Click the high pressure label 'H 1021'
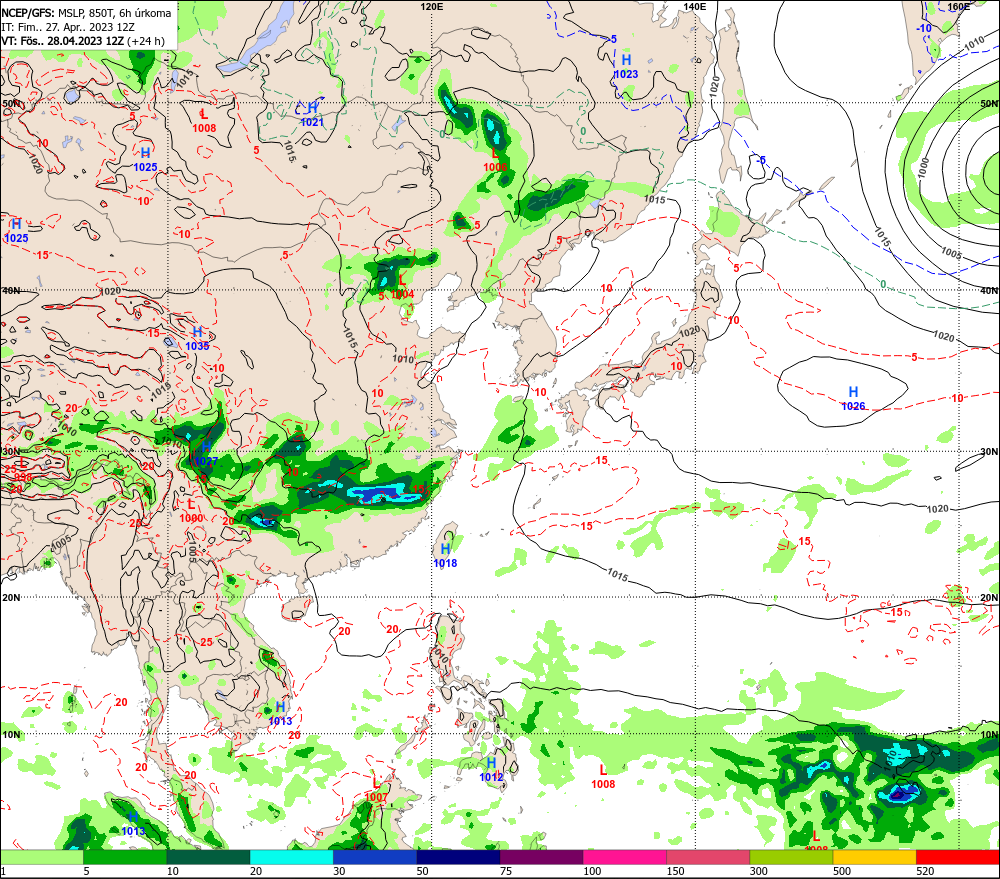 [x=312, y=115]
